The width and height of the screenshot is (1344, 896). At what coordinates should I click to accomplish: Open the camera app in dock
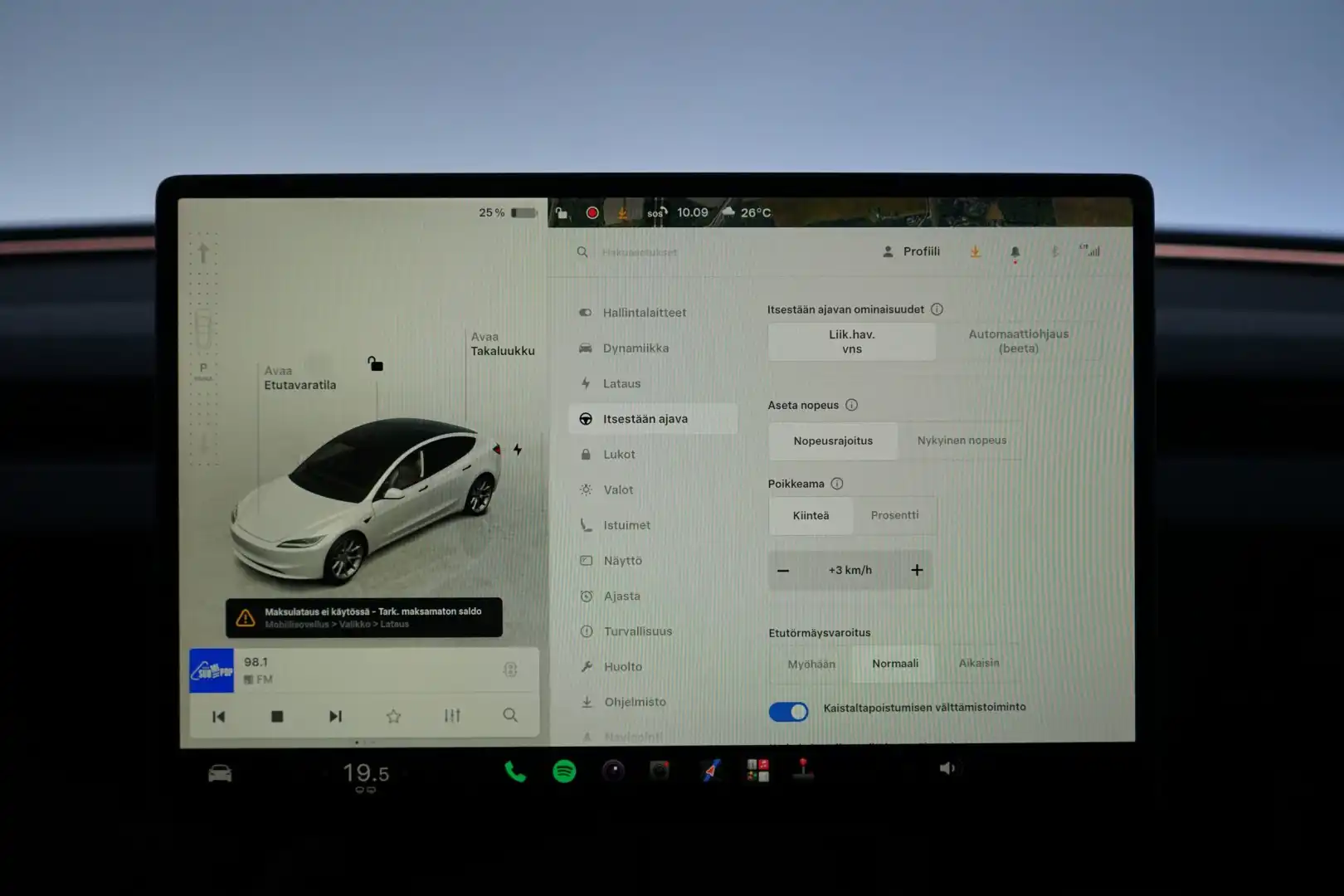click(x=613, y=771)
